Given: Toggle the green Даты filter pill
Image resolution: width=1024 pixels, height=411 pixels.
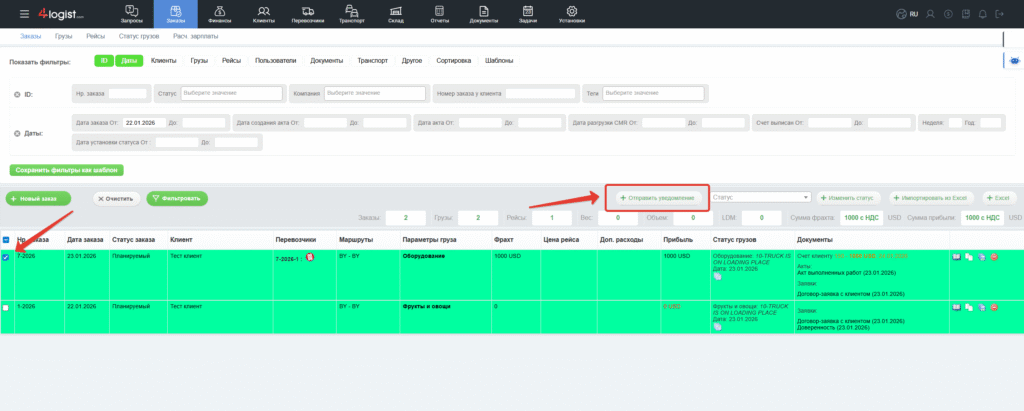Looking at the screenshot, I should point(129,61).
